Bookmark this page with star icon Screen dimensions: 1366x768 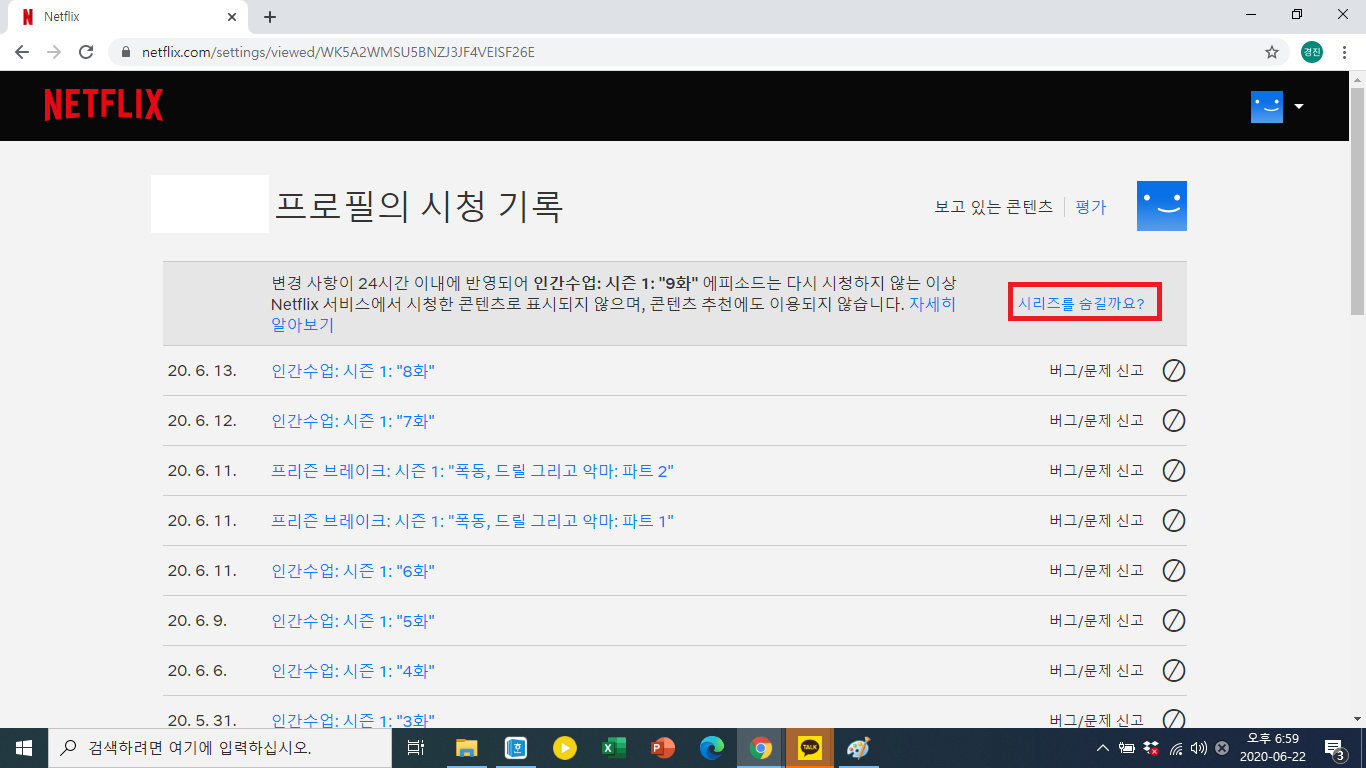(x=1272, y=52)
